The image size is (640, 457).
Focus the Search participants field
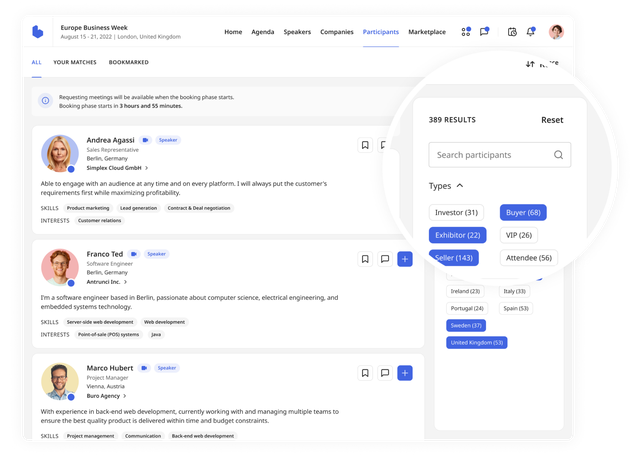point(490,155)
